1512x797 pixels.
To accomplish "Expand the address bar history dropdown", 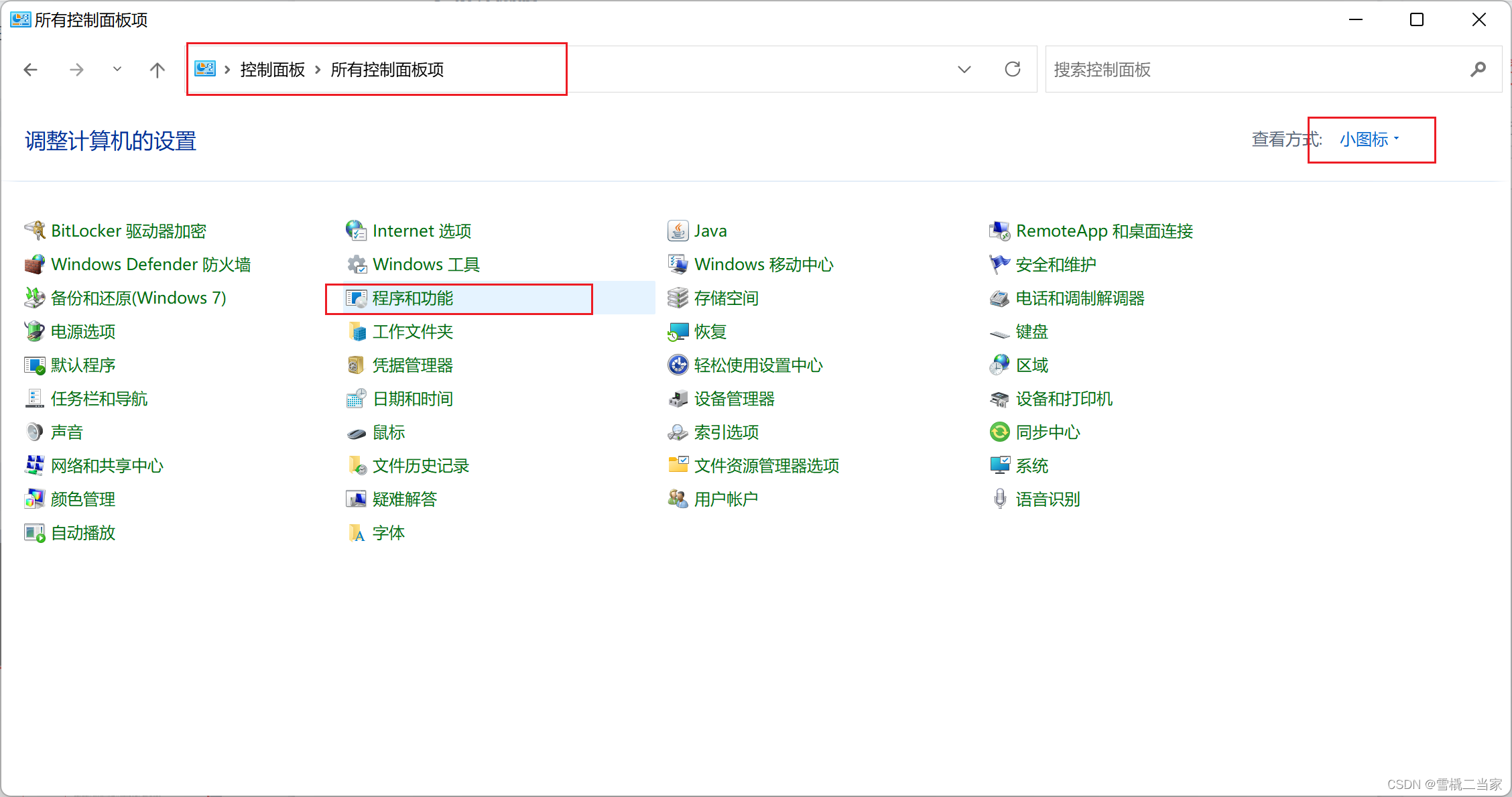I will click(x=964, y=69).
